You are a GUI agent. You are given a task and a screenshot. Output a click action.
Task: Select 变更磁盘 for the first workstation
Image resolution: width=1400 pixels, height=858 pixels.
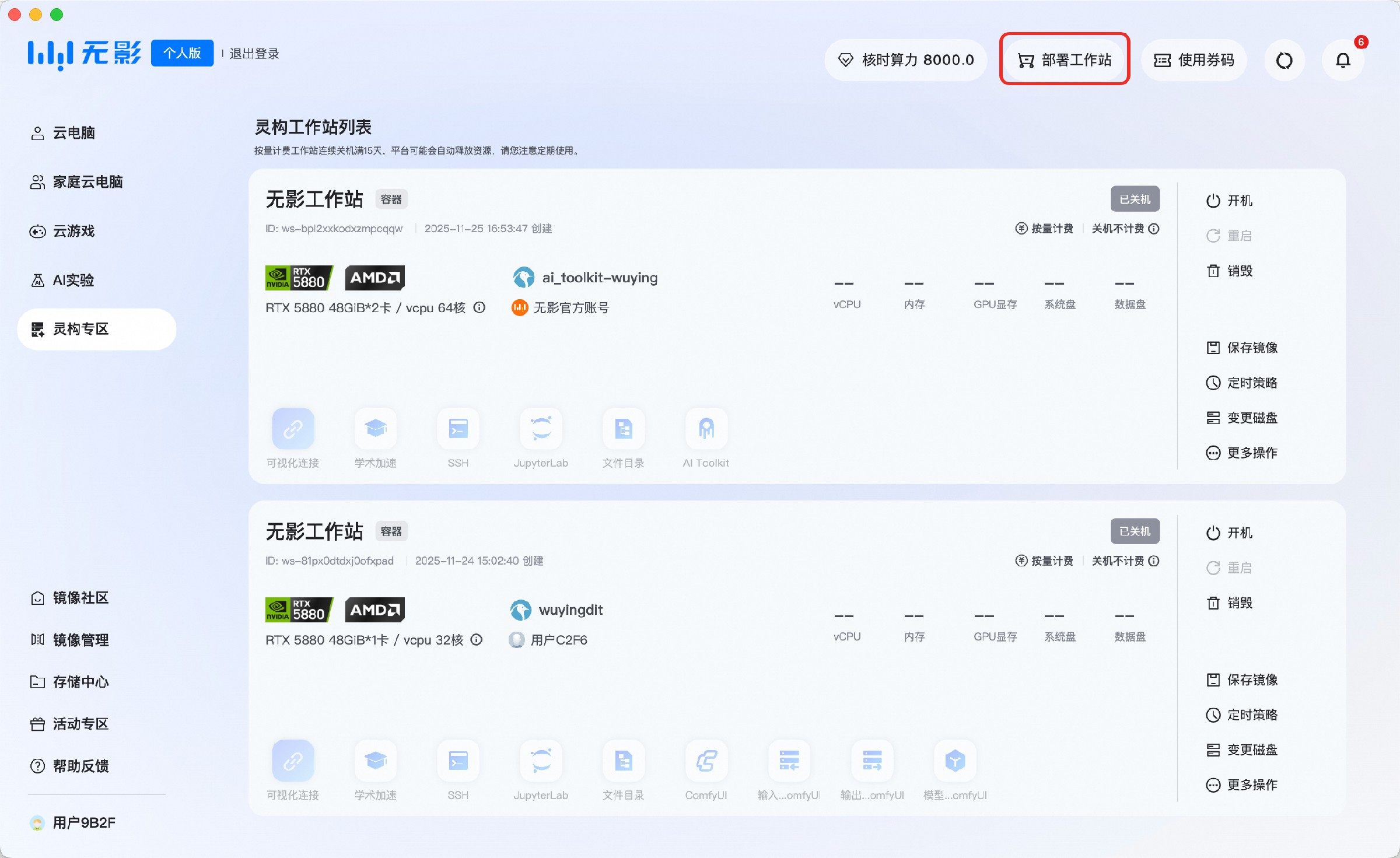point(1241,418)
